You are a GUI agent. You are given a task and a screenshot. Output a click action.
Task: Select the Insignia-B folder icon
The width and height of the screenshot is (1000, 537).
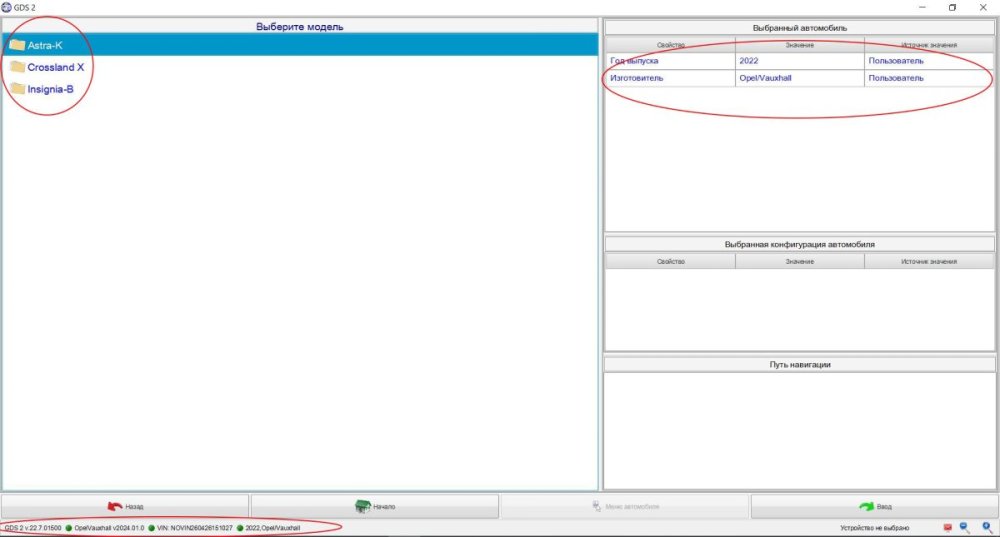point(17,89)
